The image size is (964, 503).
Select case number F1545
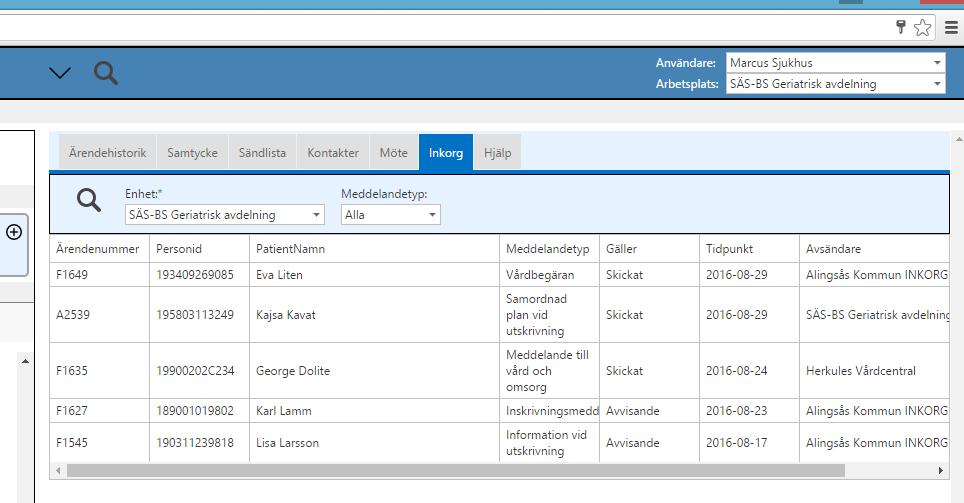coord(72,443)
